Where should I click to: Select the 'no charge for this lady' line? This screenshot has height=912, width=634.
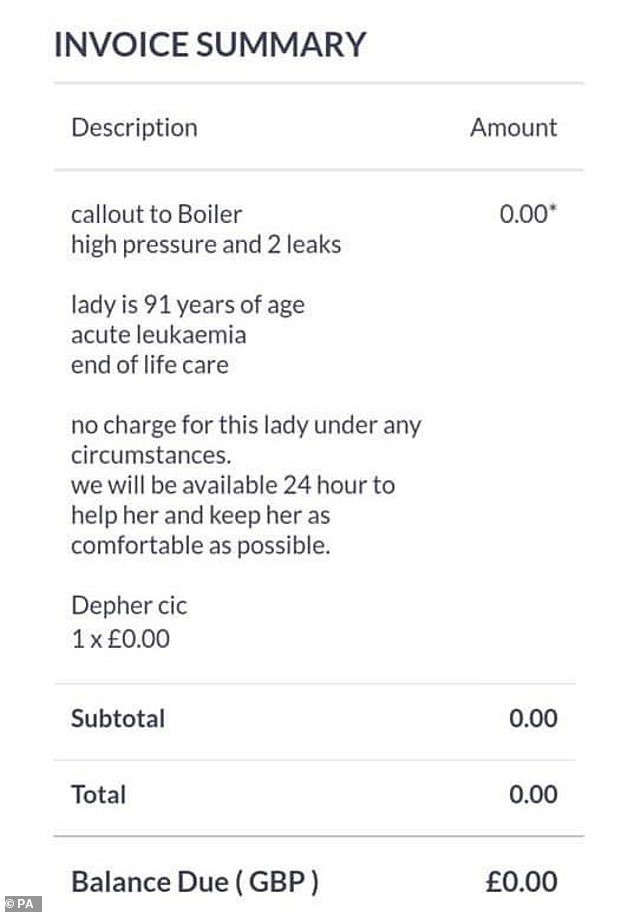click(246, 425)
